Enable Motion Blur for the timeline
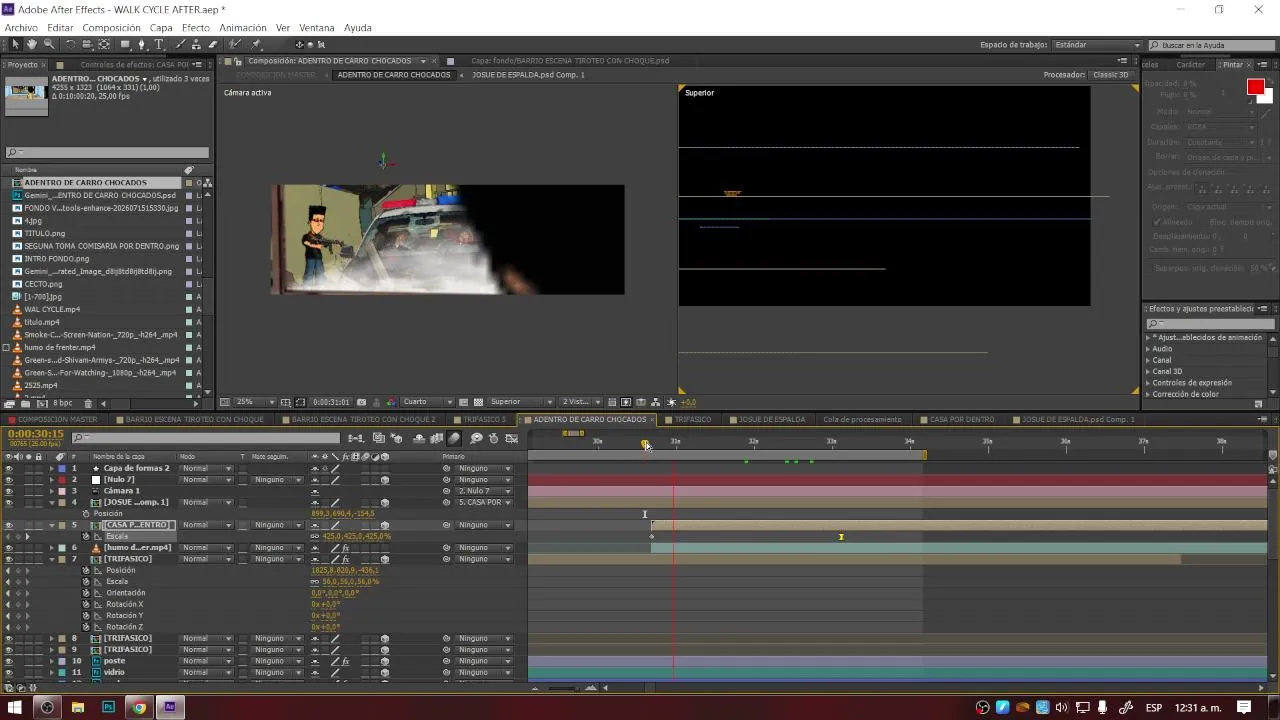Image resolution: width=1280 pixels, height=720 pixels. [x=454, y=438]
